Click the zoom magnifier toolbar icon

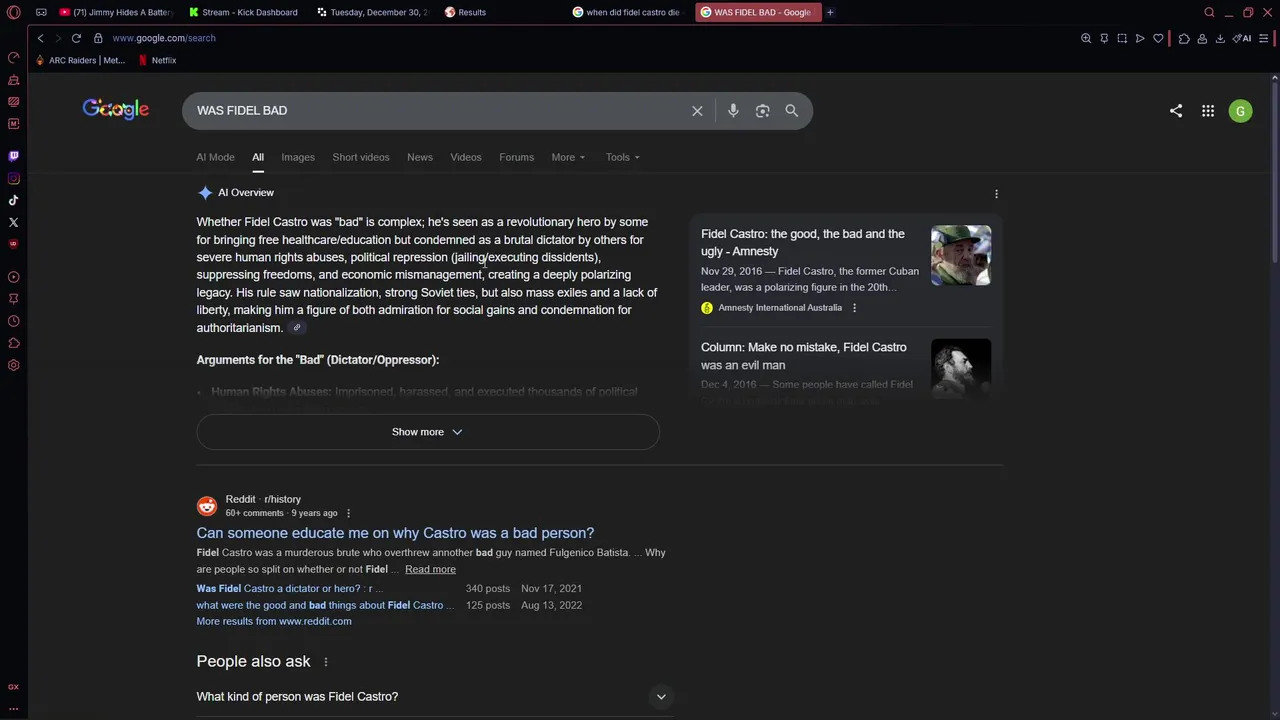(1086, 38)
